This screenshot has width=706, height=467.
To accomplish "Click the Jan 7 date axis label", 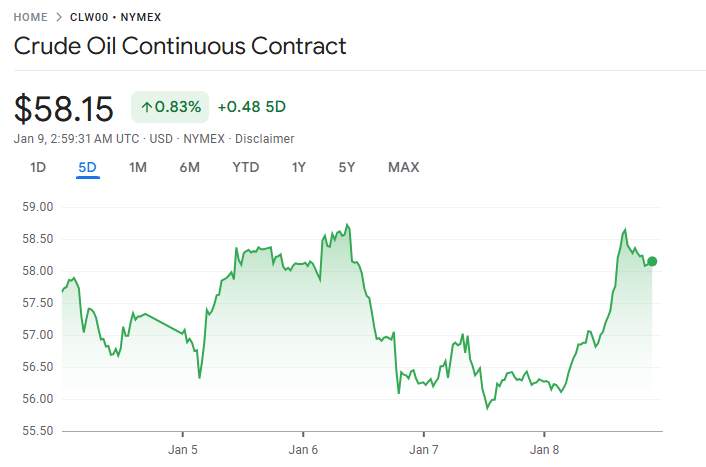I will tap(423, 450).
